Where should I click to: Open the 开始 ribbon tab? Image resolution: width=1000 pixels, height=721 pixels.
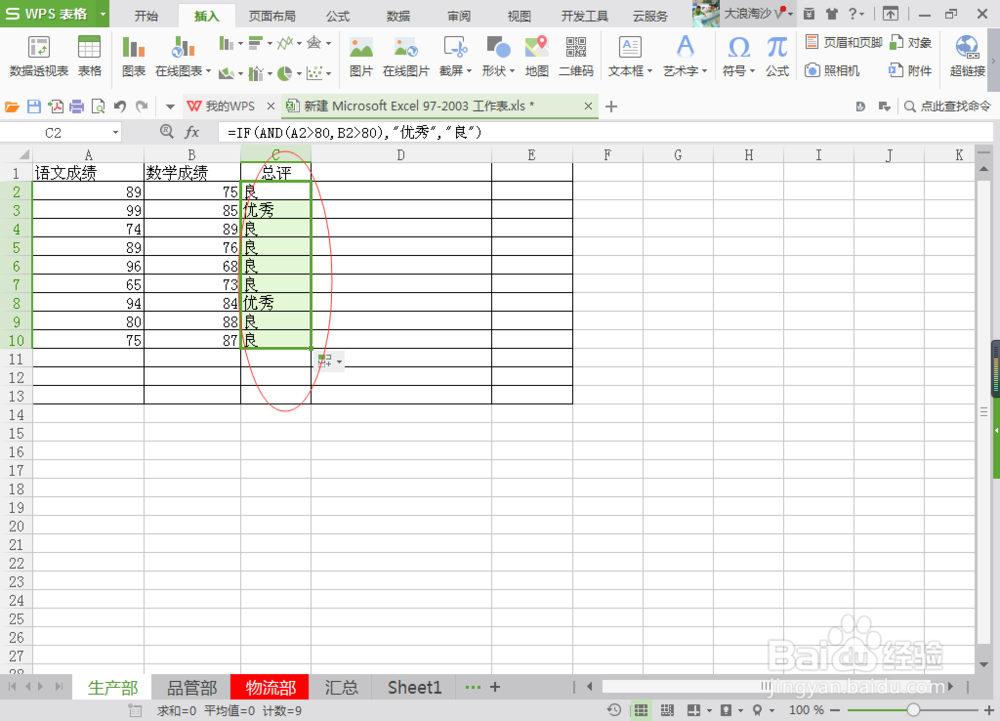coord(146,16)
